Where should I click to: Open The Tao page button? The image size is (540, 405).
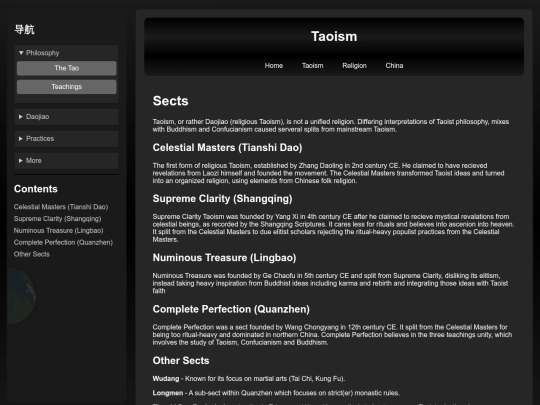pyautogui.click(x=66, y=68)
